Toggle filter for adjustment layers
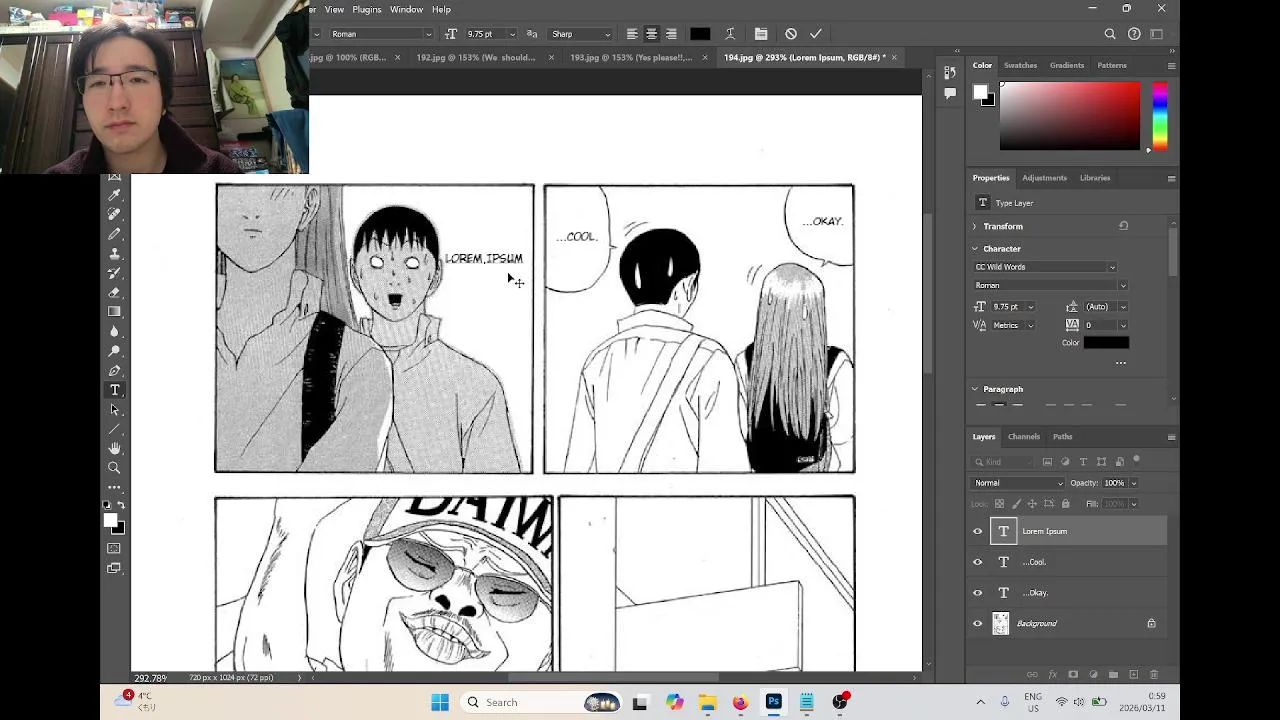The width and height of the screenshot is (1280, 720). (1065, 462)
